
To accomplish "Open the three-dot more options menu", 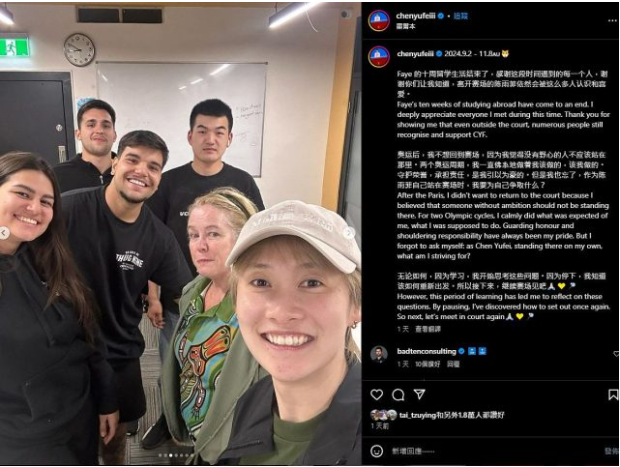I will (x=612, y=21).
